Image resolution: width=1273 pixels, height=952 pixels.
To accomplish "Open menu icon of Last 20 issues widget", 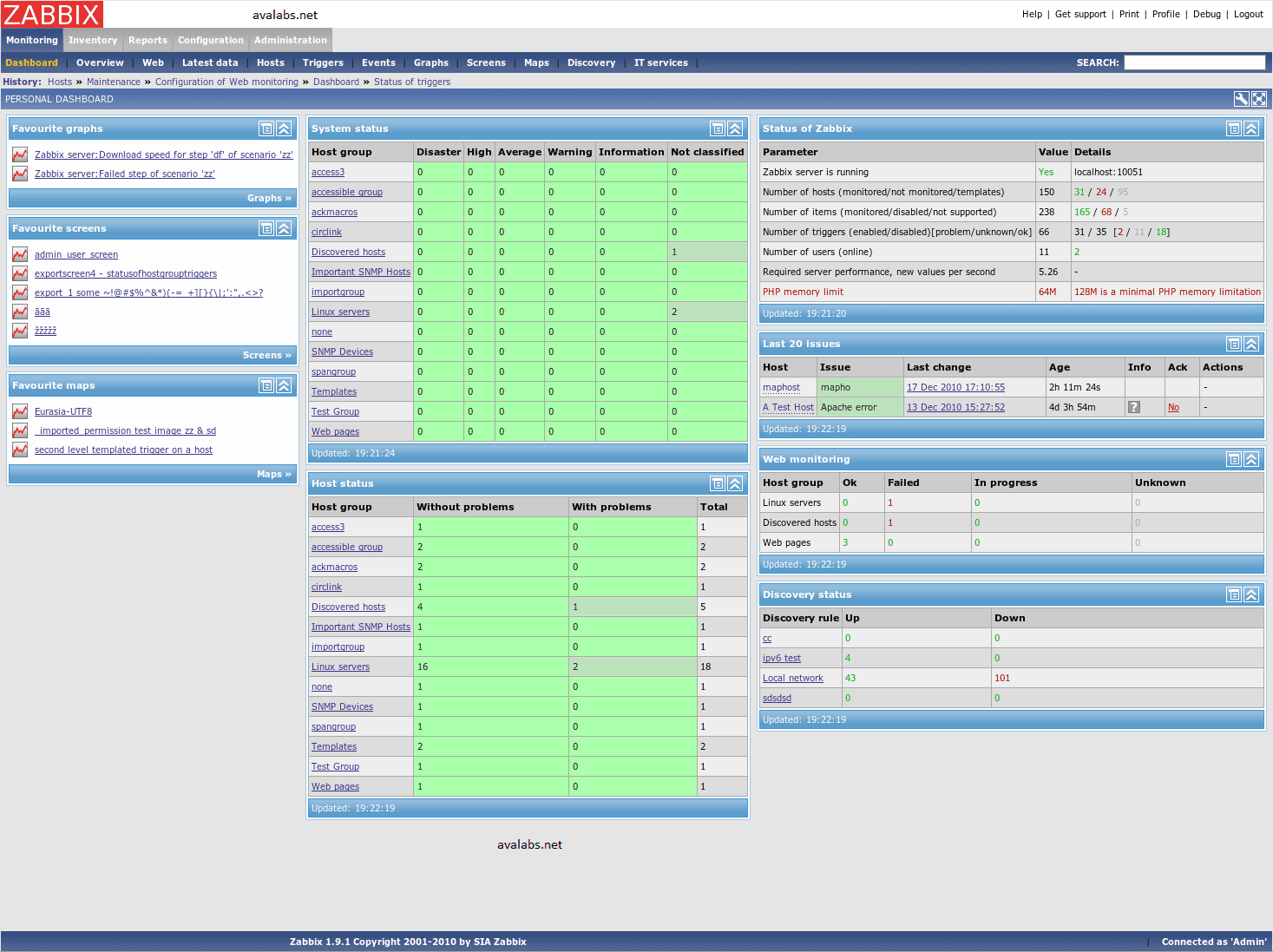I will tap(1234, 344).
